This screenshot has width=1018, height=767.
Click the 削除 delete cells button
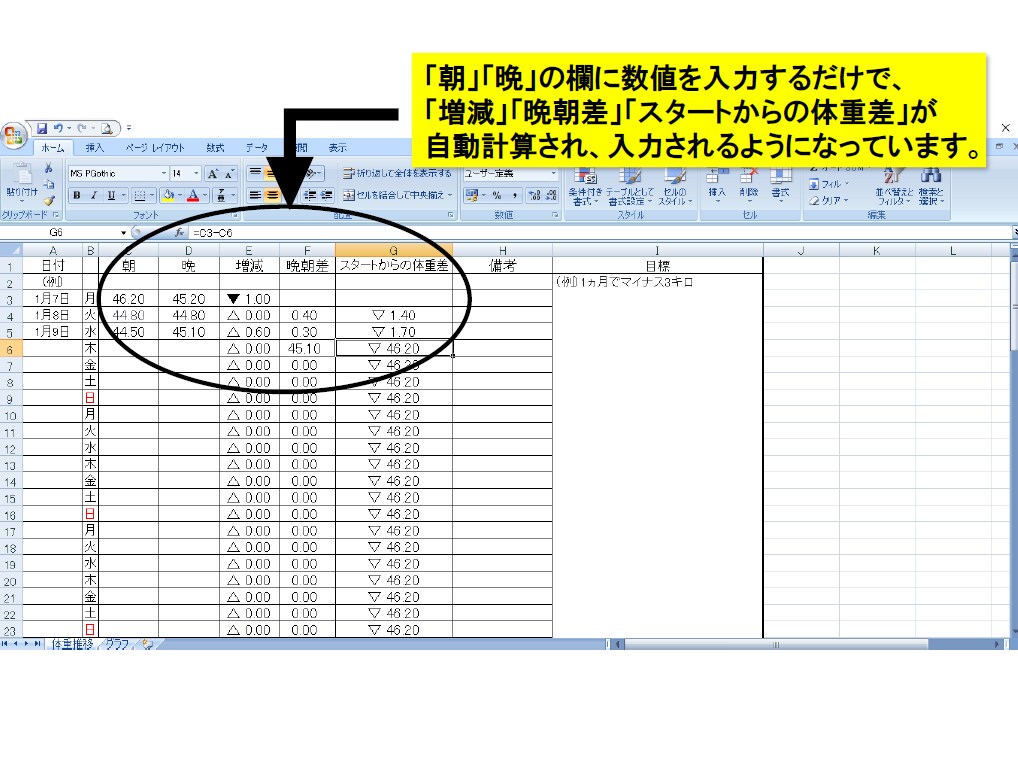click(x=749, y=184)
